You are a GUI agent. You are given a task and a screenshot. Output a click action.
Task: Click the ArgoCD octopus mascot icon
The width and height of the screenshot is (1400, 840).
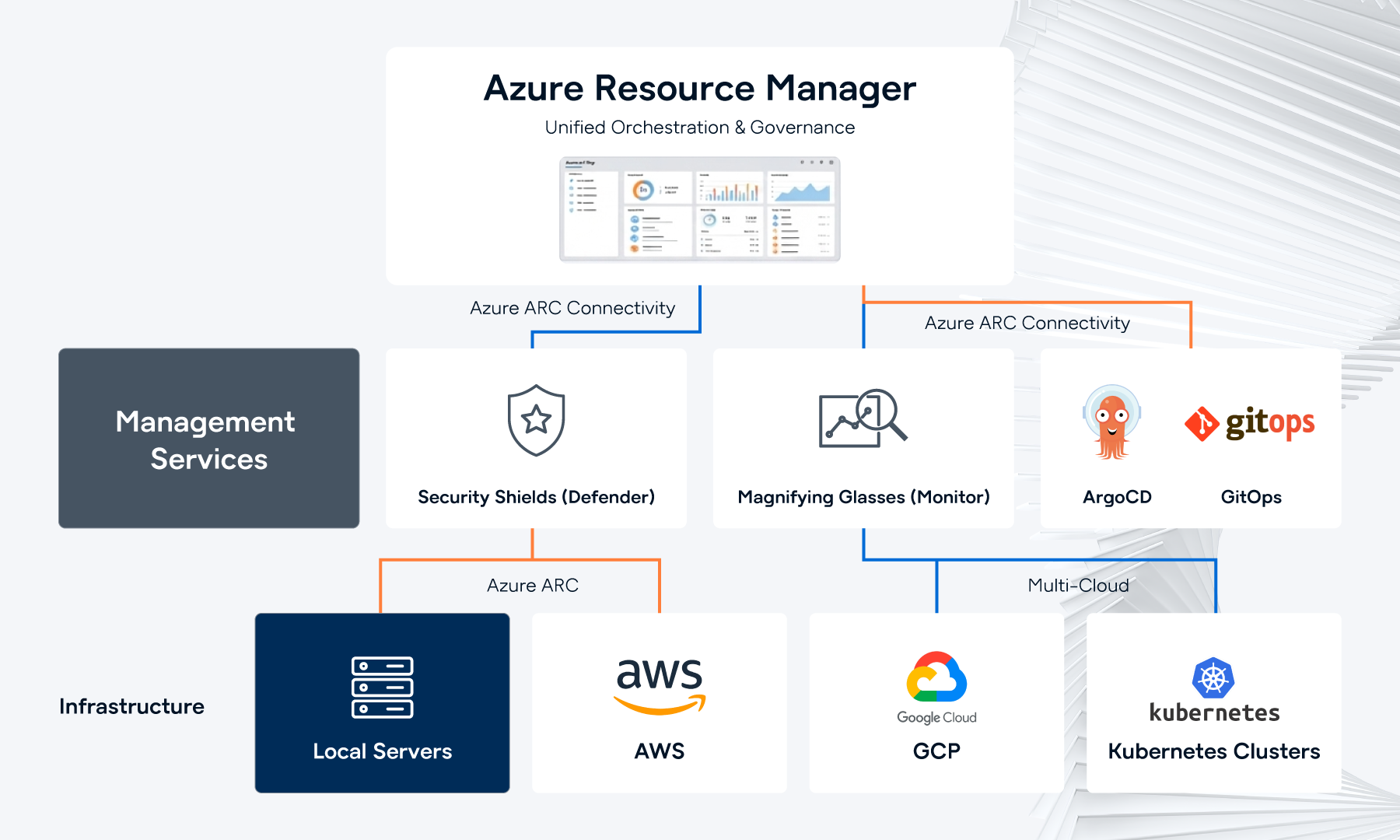1112,422
